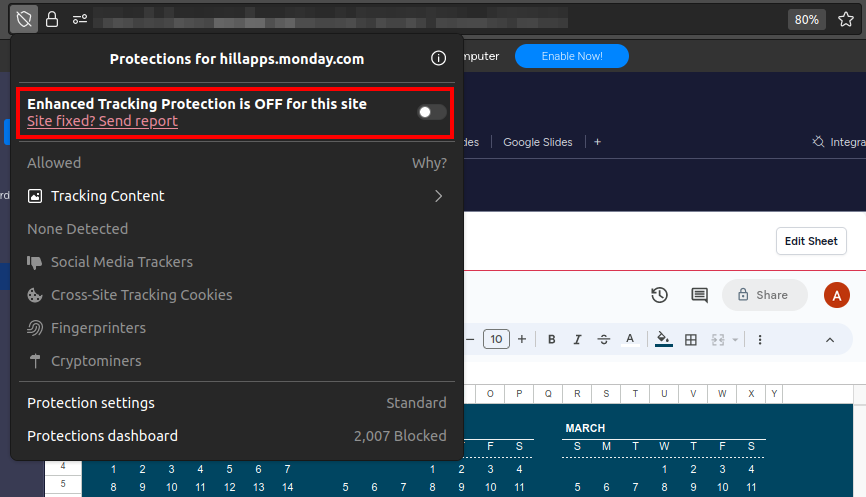Open the three-dot more options menu

760,340
